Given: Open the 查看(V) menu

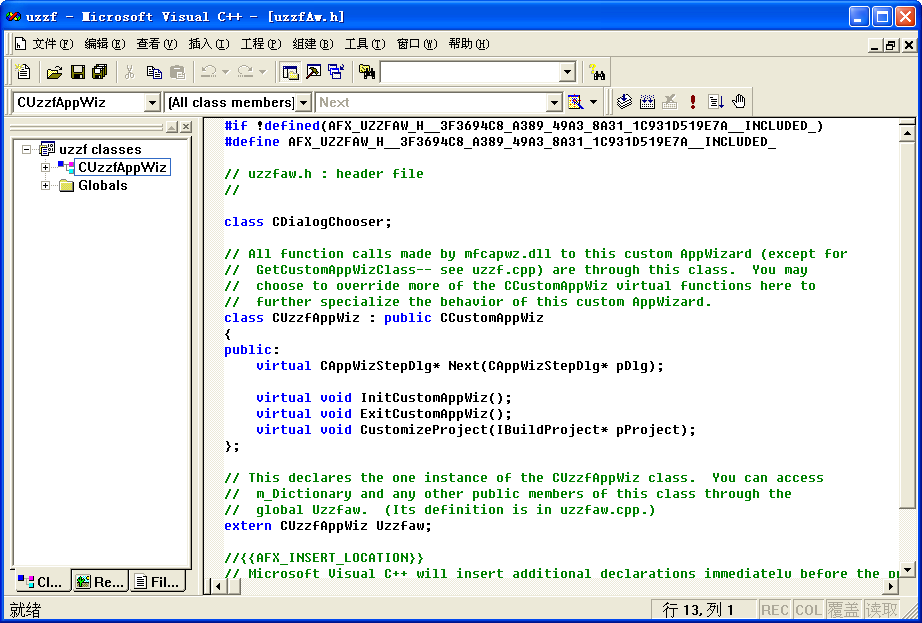Looking at the screenshot, I should click(157, 44).
